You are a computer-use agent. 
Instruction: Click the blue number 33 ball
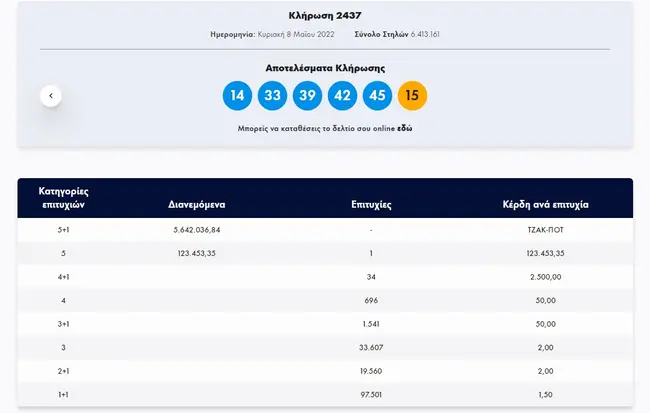(272, 96)
